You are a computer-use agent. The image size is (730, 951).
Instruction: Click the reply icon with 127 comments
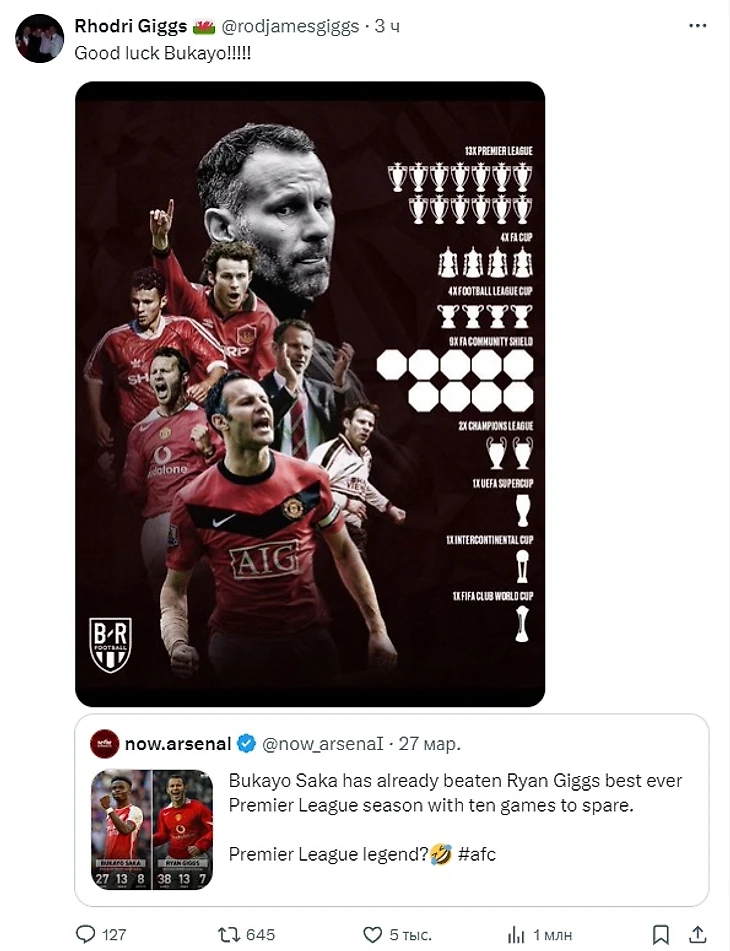pos(85,935)
